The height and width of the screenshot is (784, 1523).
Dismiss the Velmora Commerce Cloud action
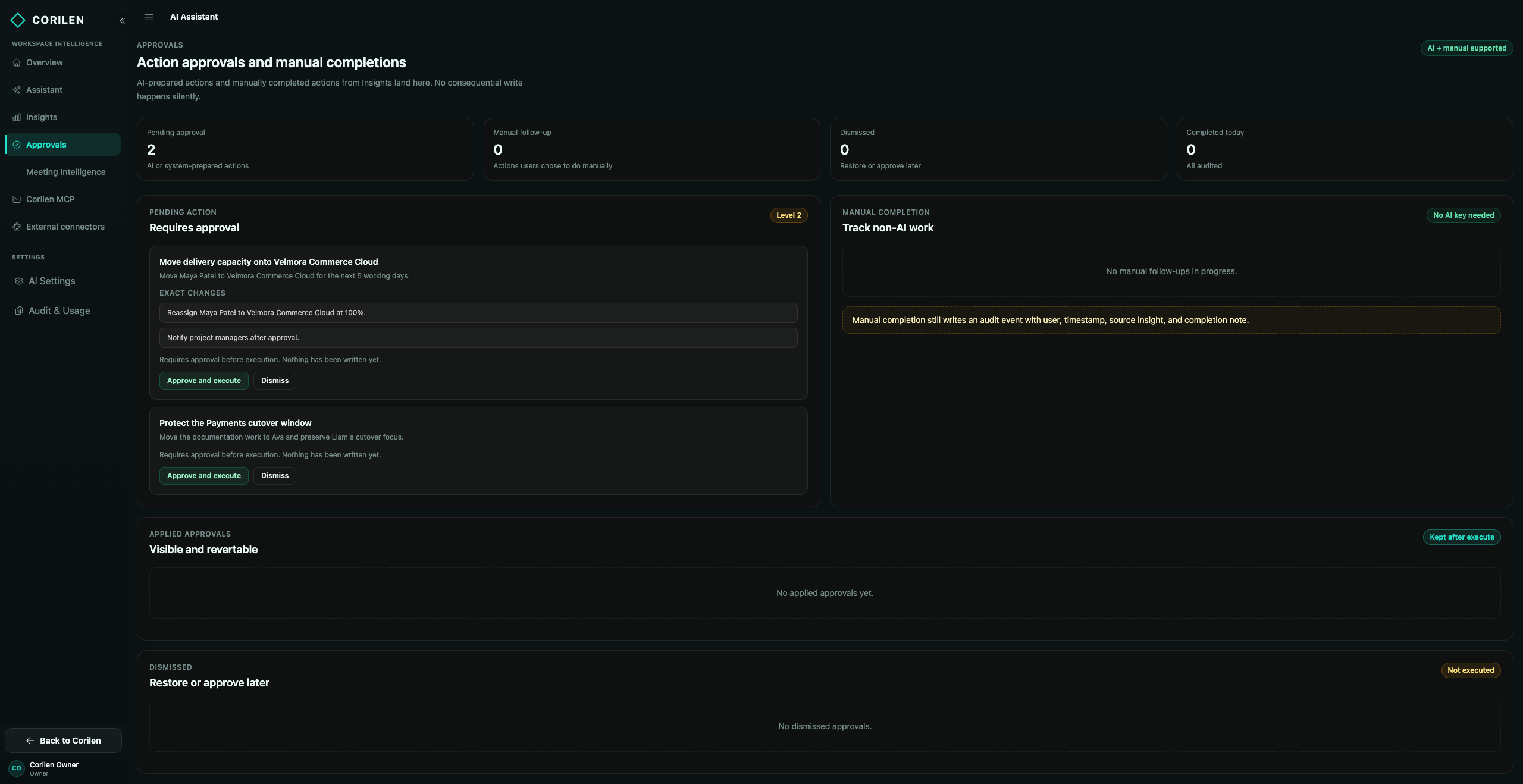[275, 381]
